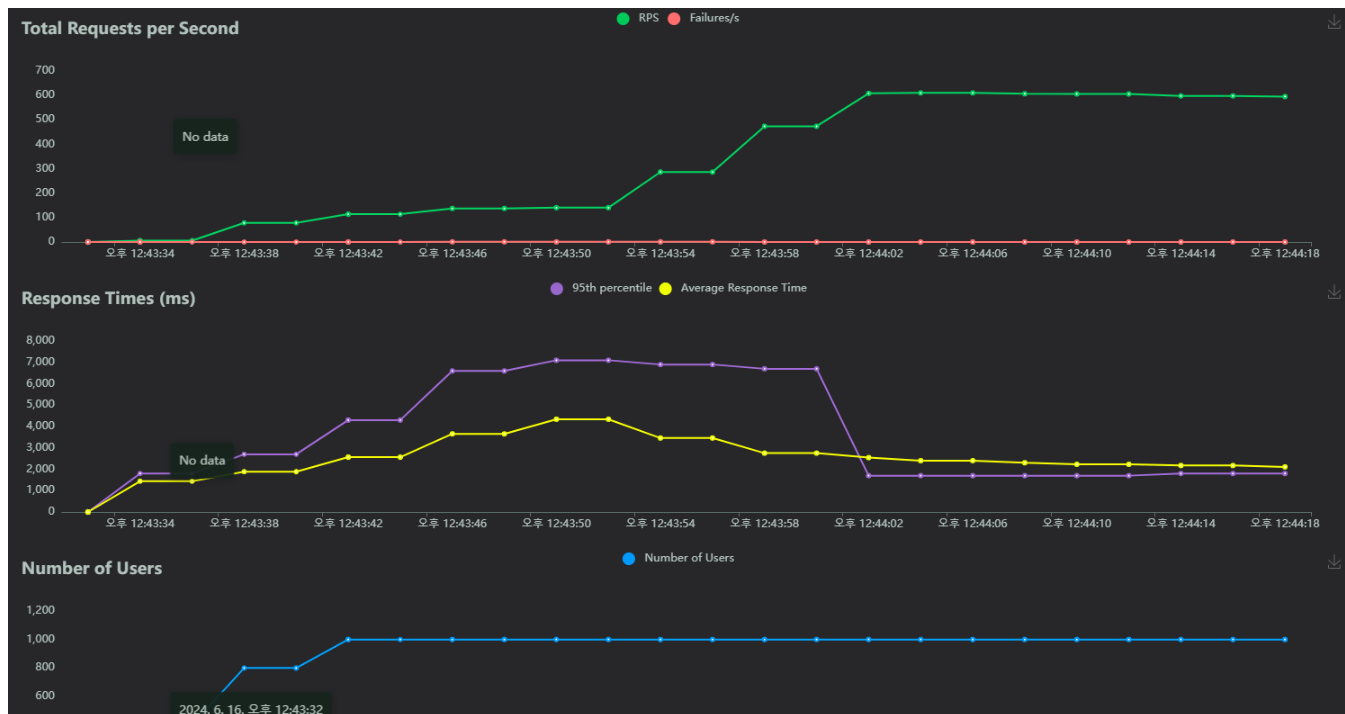
Task: Click the last green RPS data point
Action: coord(1285,97)
